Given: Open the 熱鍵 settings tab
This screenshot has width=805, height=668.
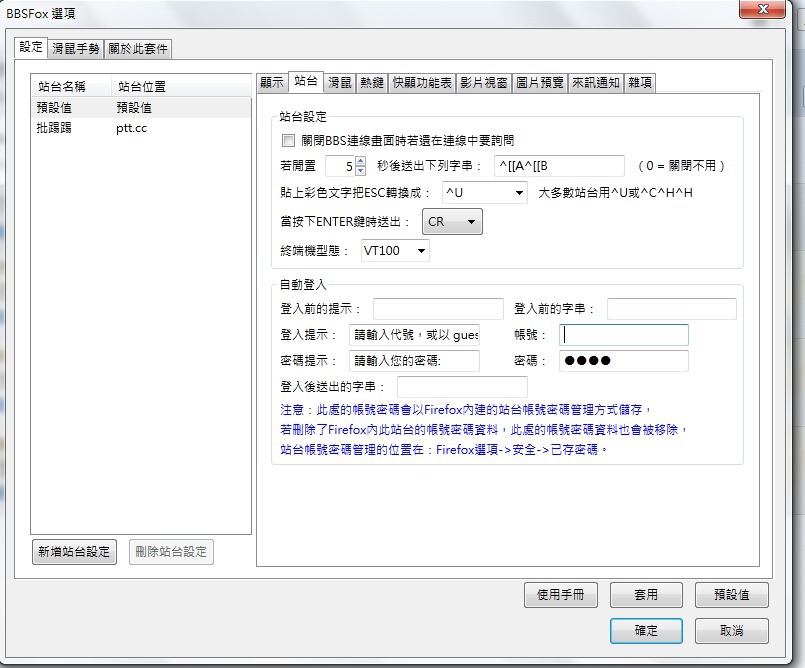Looking at the screenshot, I should click(372, 83).
